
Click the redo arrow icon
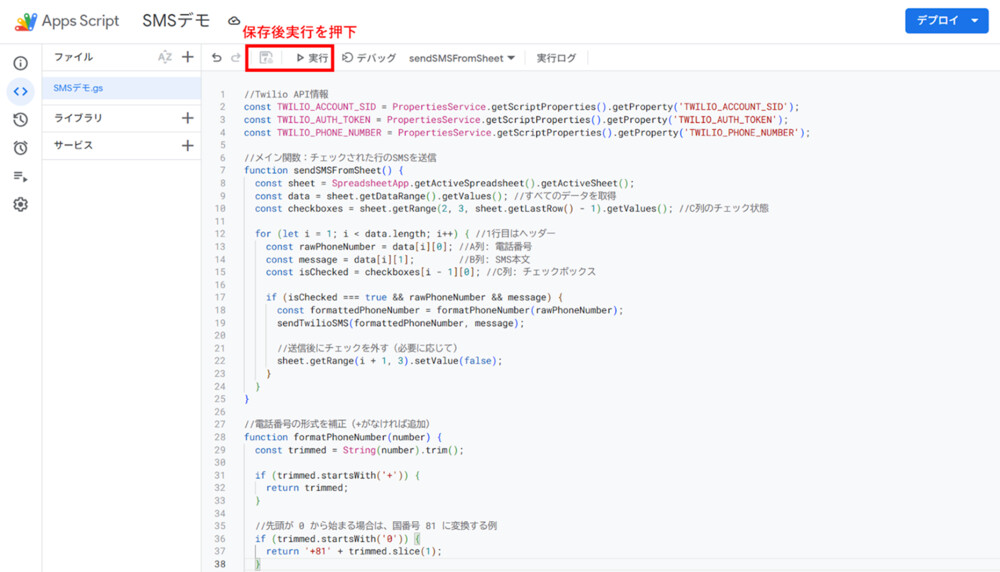coord(236,58)
